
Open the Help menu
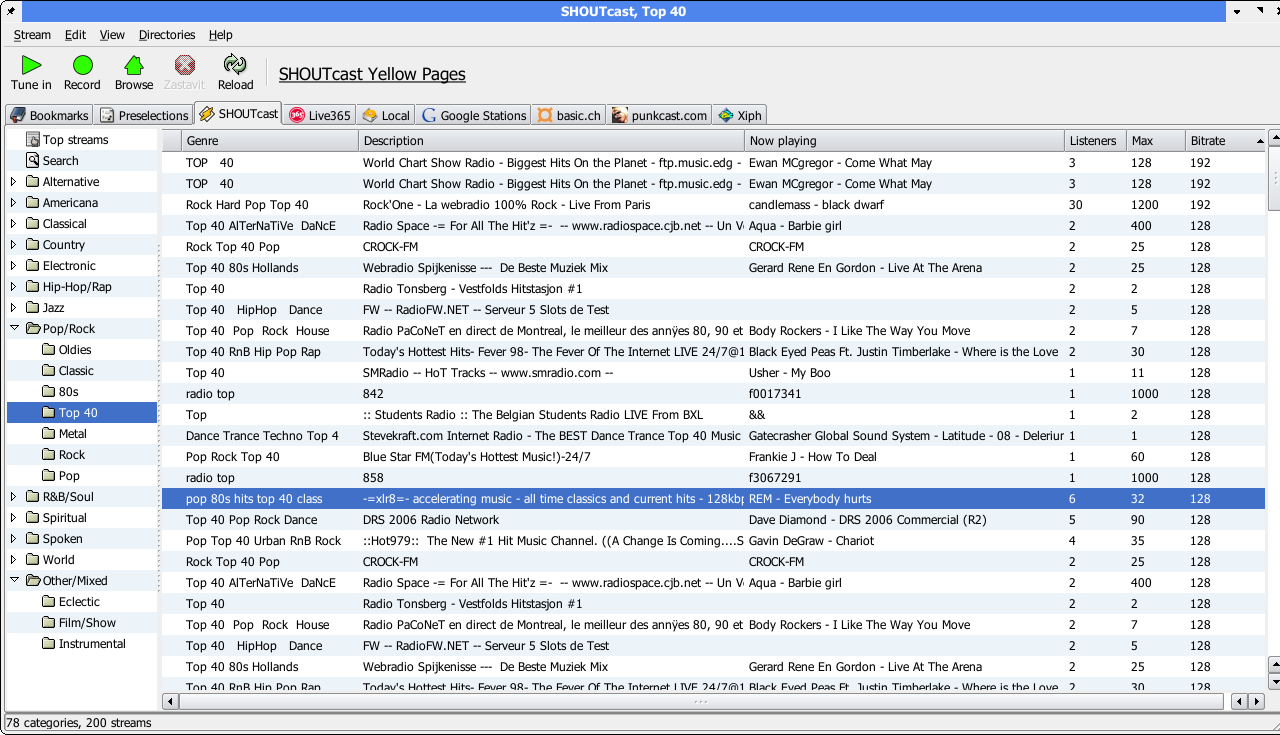click(x=220, y=35)
